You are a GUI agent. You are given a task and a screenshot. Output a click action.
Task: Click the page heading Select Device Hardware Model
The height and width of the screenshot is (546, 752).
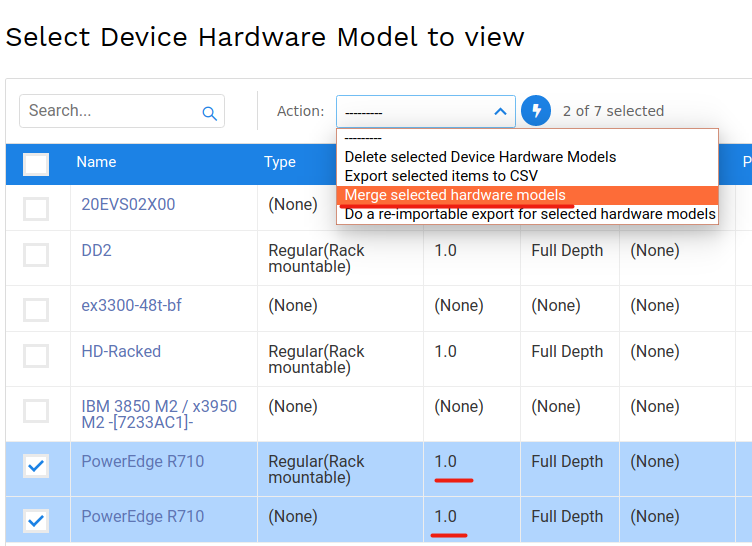pyautogui.click(x=265, y=37)
